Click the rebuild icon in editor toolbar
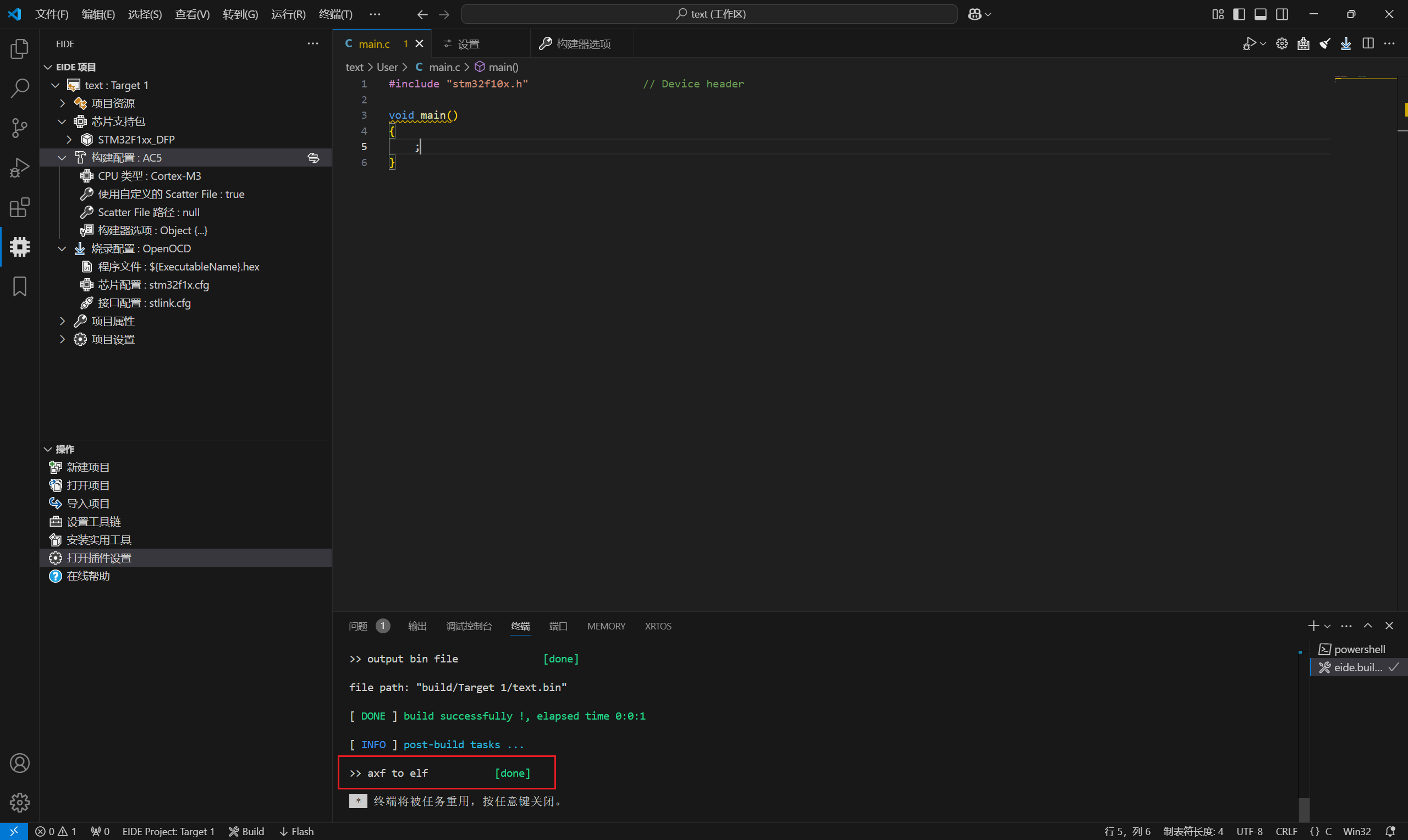This screenshot has height=840, width=1408. tap(1303, 43)
